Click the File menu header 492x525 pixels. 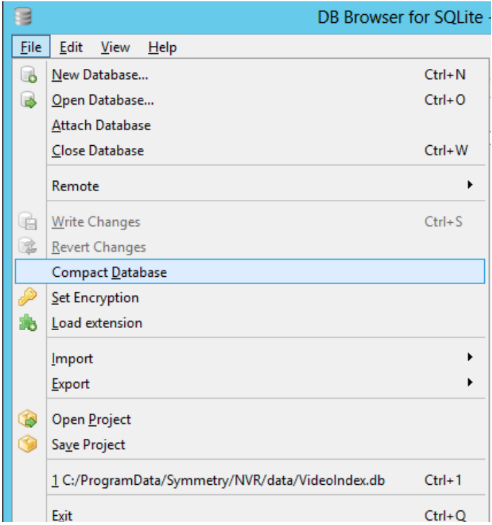(31, 47)
